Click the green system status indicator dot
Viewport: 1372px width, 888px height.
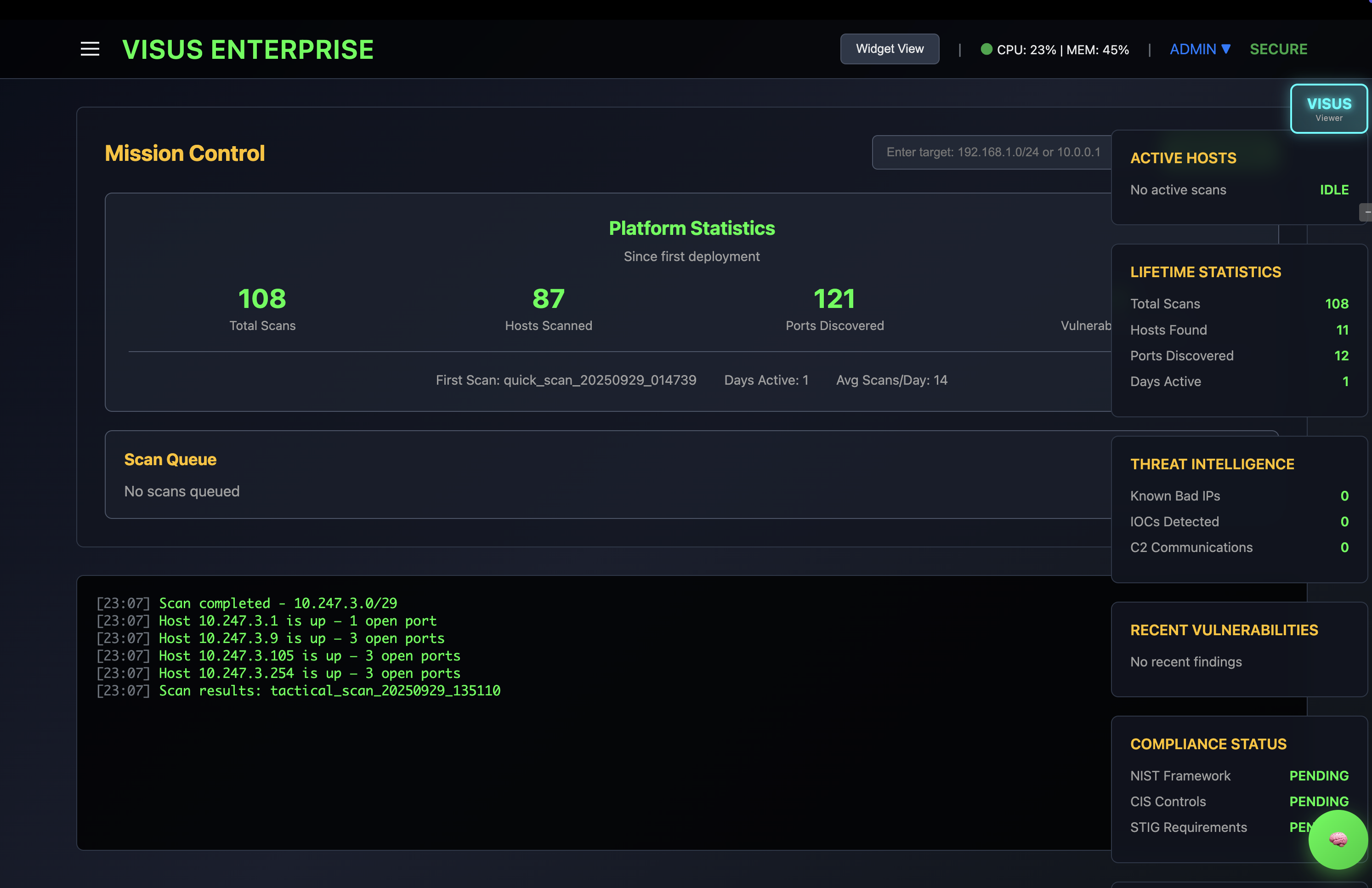pyautogui.click(x=986, y=49)
